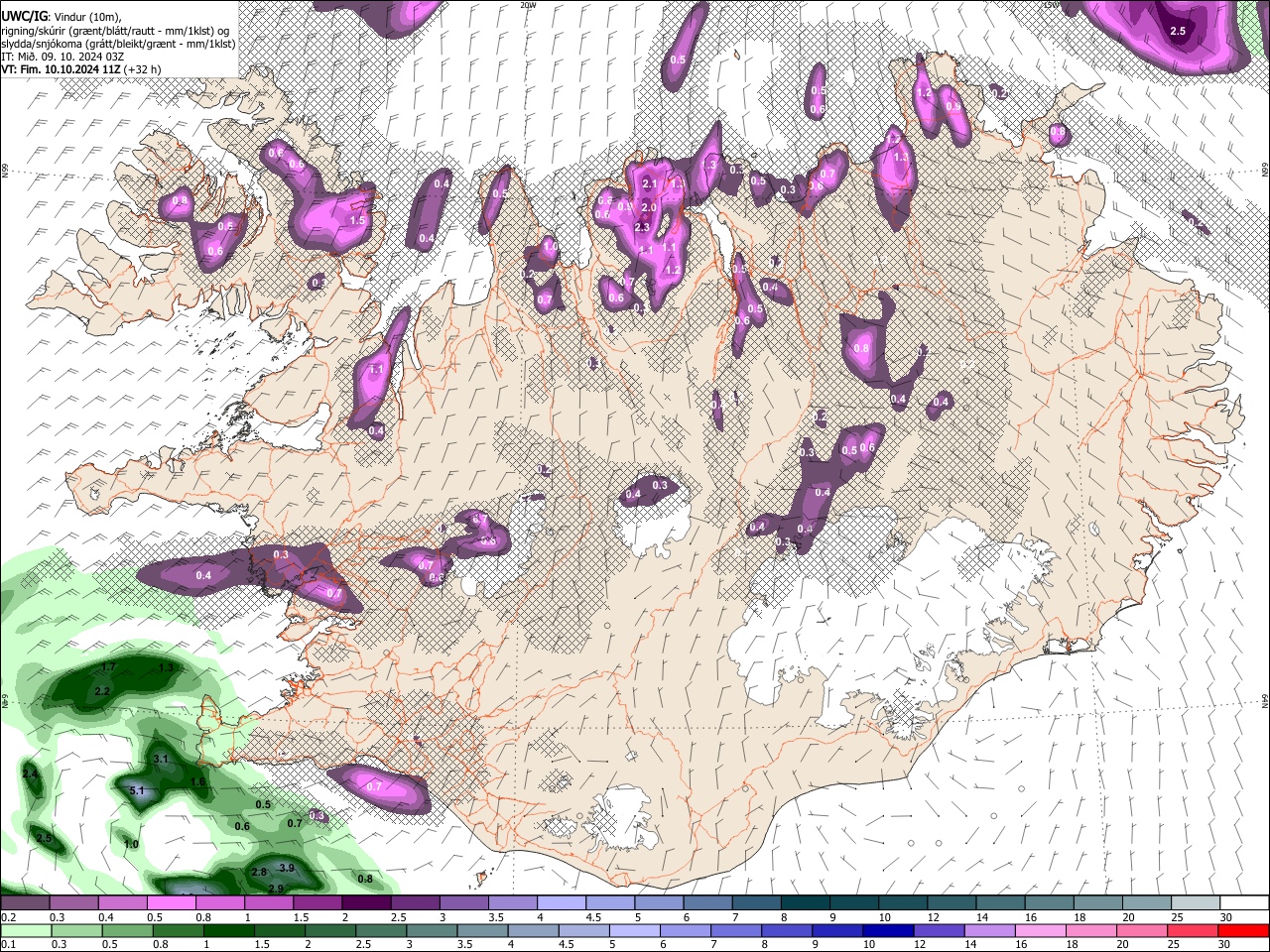Viewport: 1270px width, 952px height.
Task: Click the pale green 0.1 swatch on rain scale
Action: [25, 930]
